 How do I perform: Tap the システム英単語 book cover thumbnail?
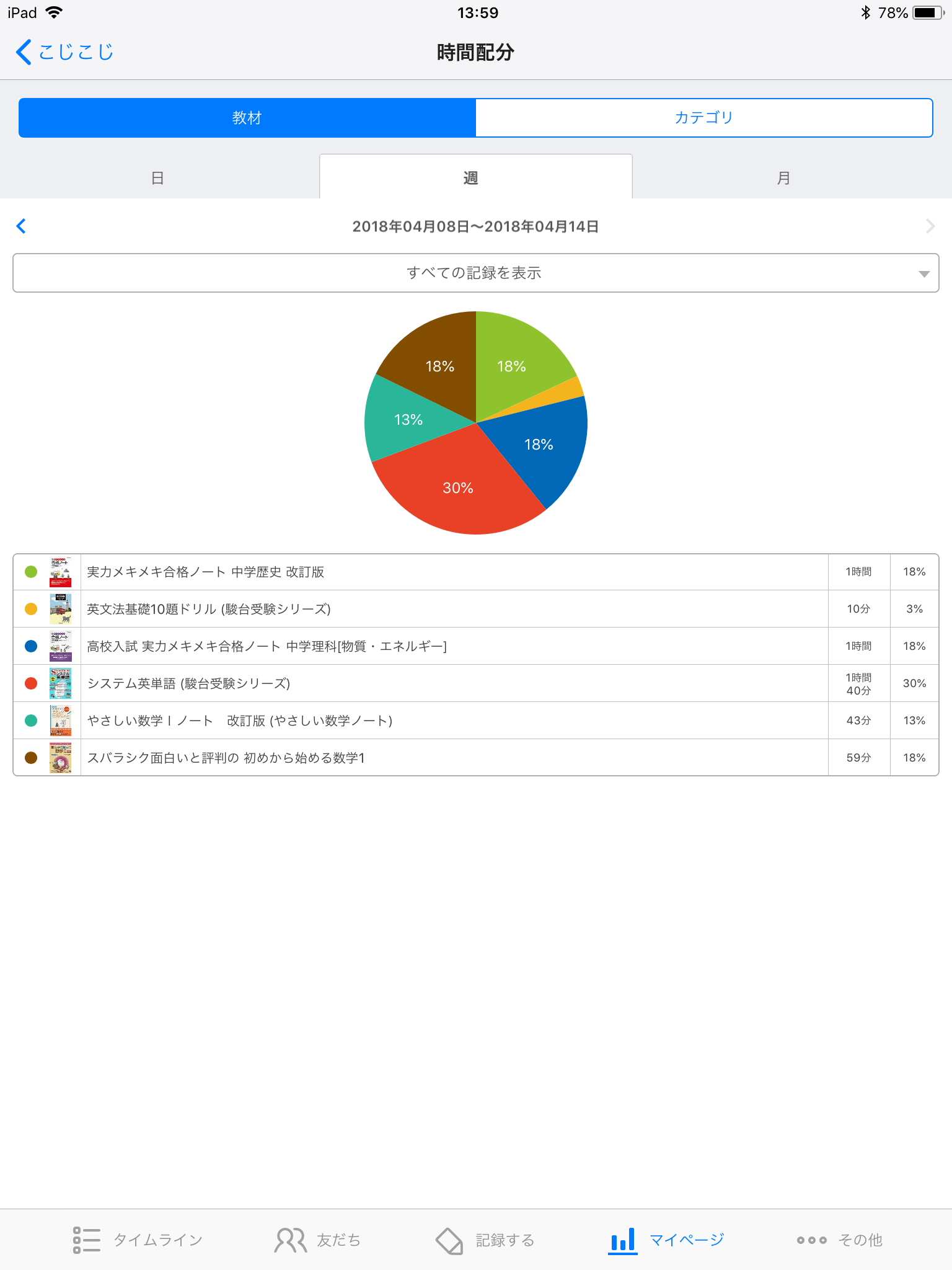(x=61, y=683)
